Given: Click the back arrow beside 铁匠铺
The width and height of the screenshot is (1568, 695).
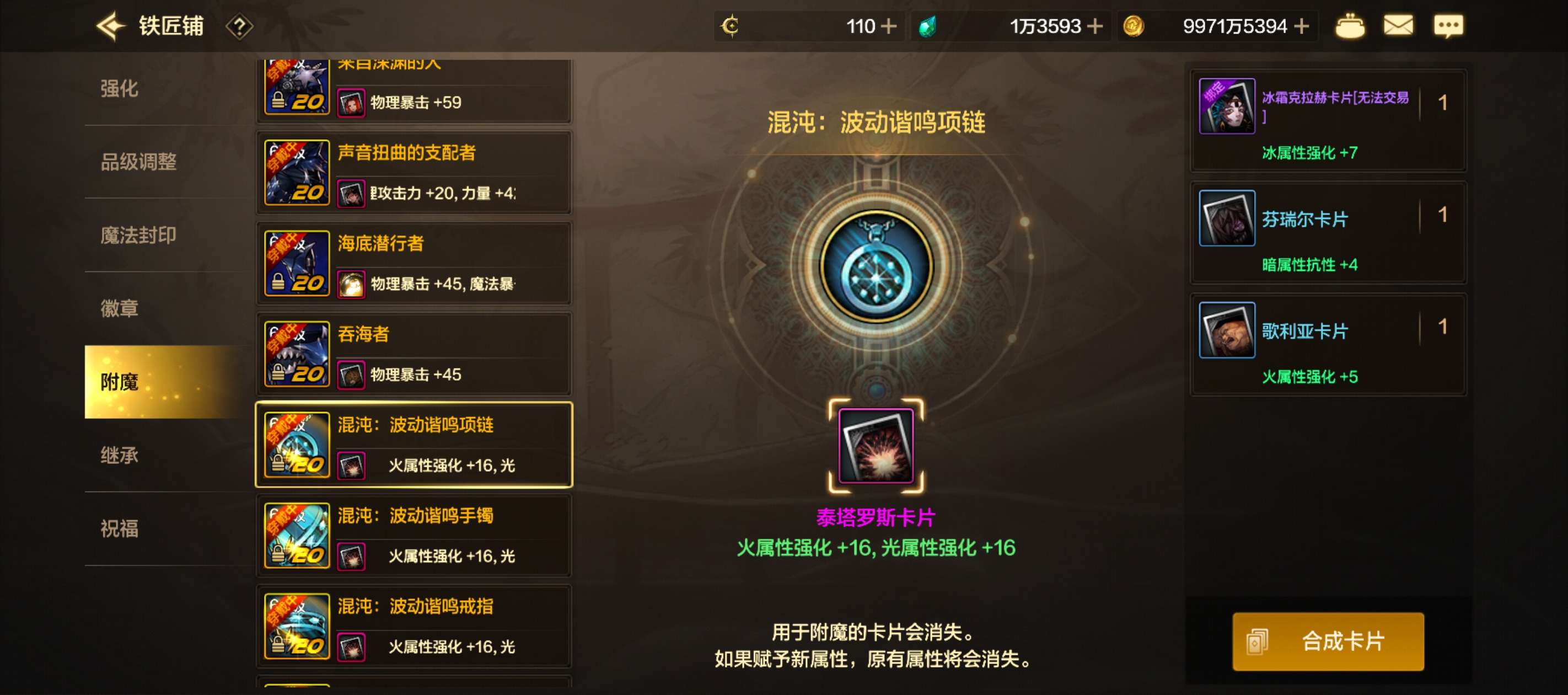Looking at the screenshot, I should [x=111, y=26].
